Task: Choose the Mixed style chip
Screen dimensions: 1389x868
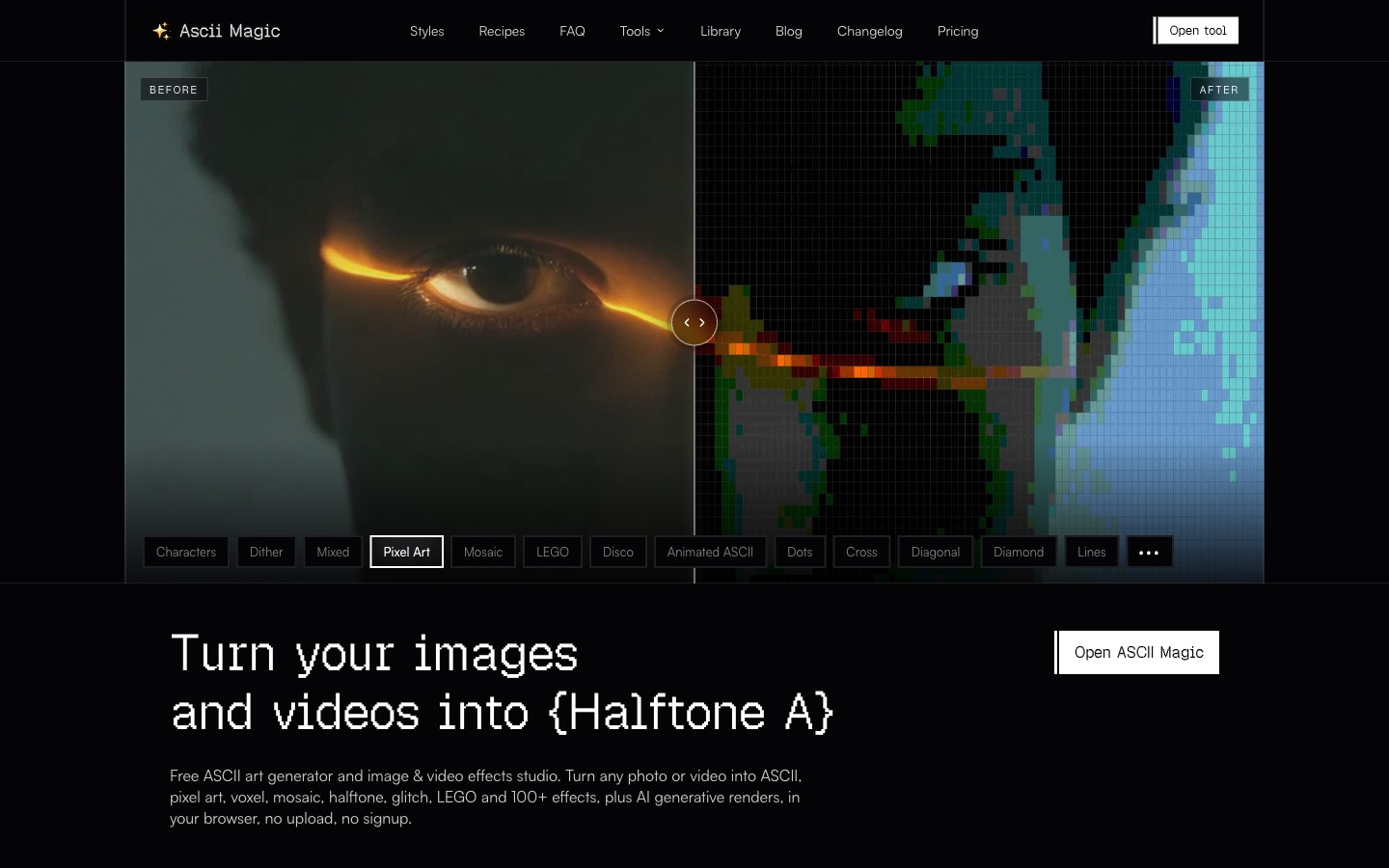Action: [x=333, y=552]
